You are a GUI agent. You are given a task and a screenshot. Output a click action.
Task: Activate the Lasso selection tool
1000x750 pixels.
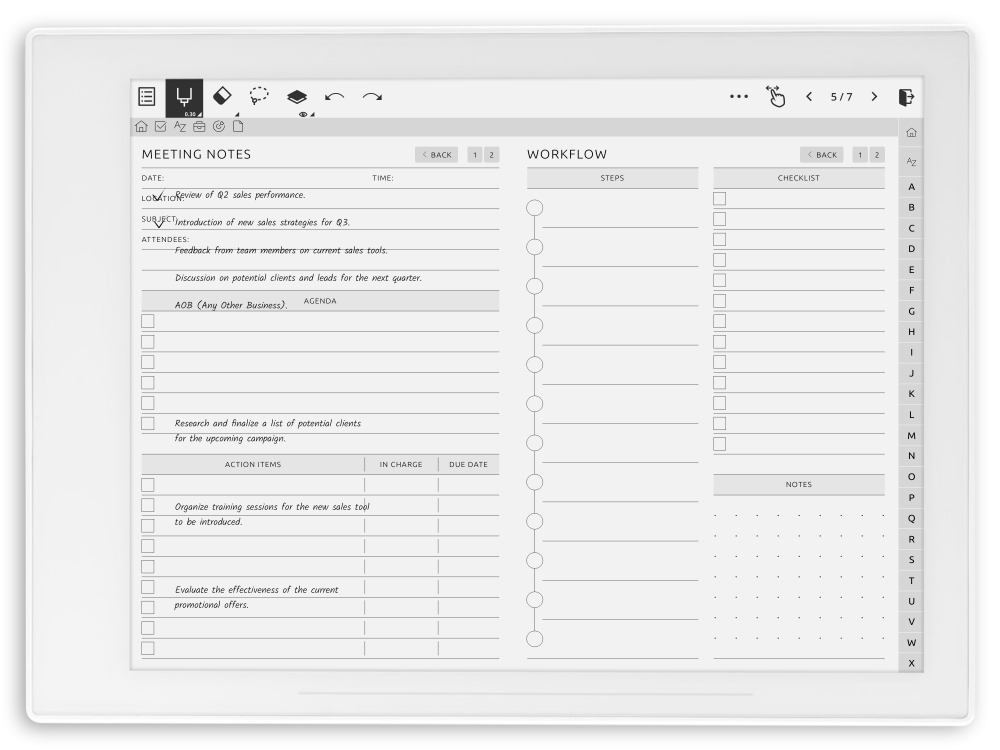(x=259, y=95)
